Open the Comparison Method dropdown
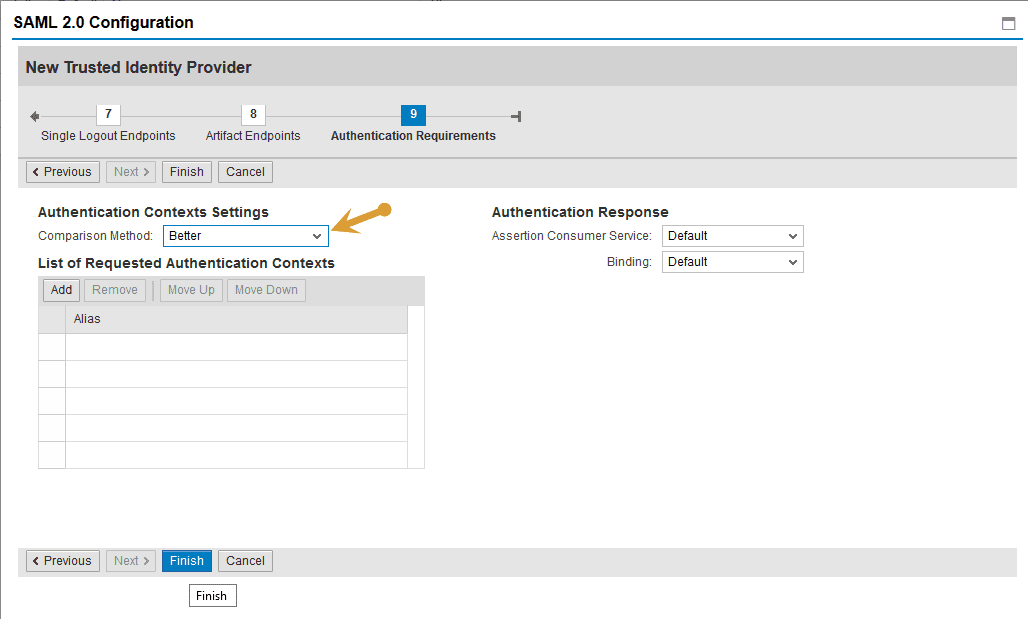The width and height of the screenshot is (1028, 619). (x=246, y=236)
